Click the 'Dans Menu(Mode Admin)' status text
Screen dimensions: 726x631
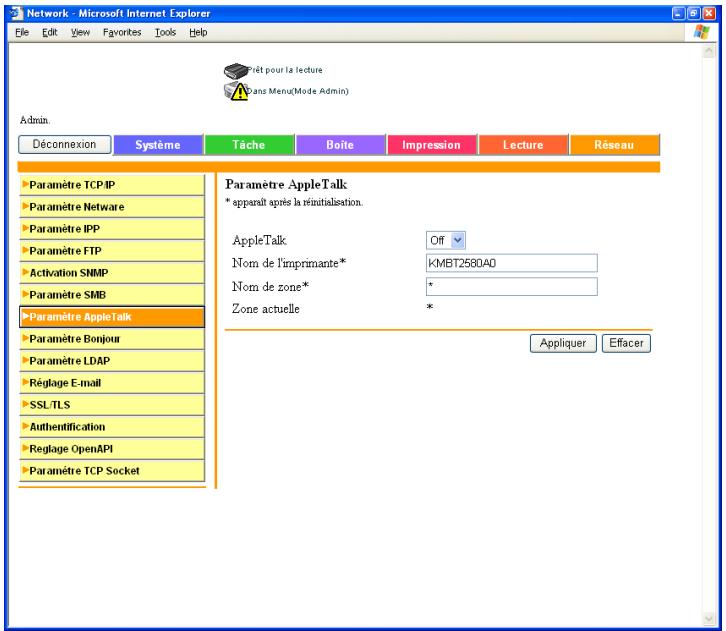[297, 91]
